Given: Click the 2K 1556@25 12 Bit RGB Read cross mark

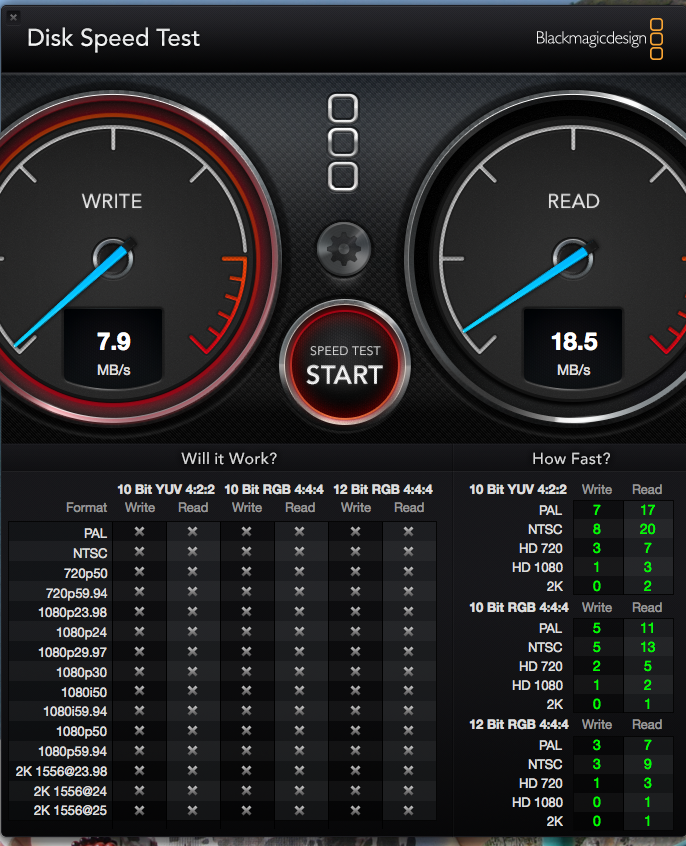Looking at the screenshot, I should (409, 810).
